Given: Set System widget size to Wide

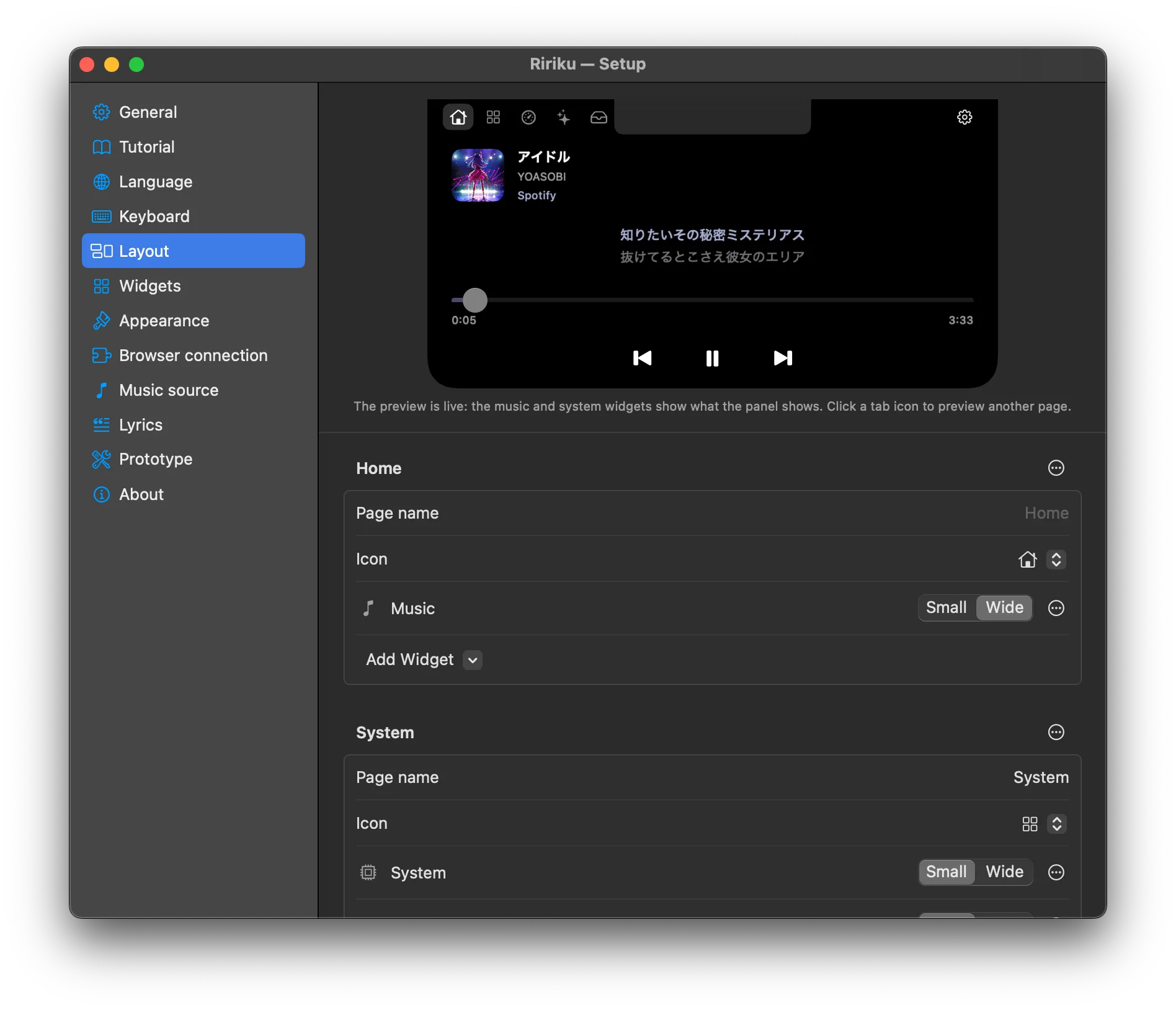Looking at the screenshot, I should coord(1005,872).
